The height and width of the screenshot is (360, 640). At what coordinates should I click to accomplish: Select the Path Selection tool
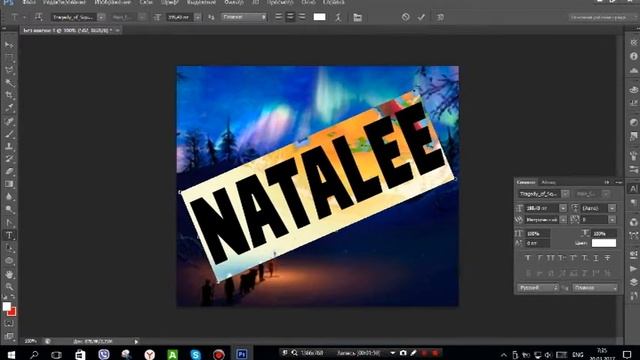(x=9, y=248)
